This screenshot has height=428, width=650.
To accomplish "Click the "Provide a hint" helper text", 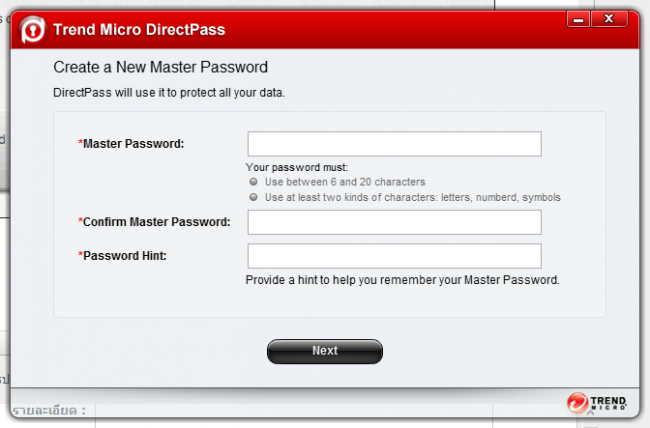I will [x=402, y=280].
